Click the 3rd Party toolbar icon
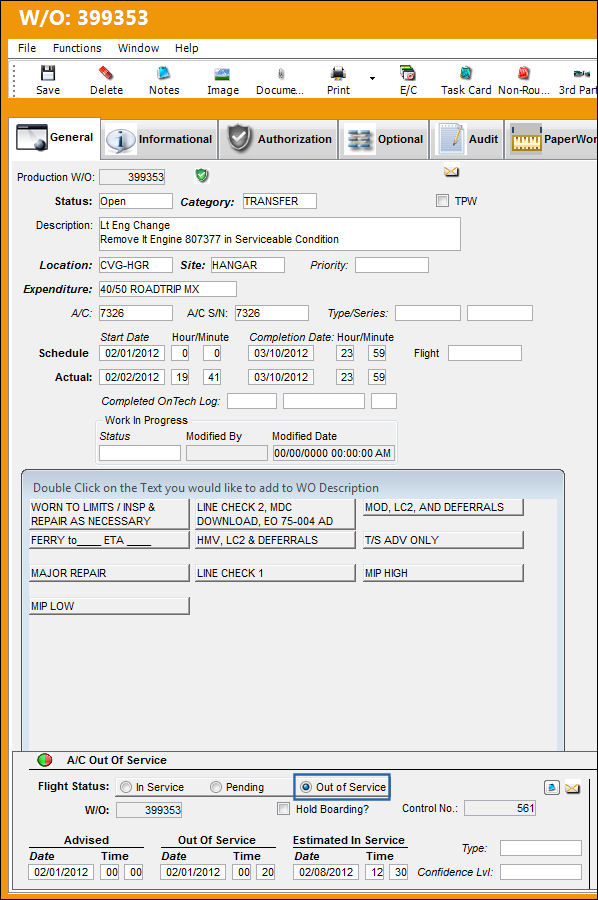 tap(581, 73)
